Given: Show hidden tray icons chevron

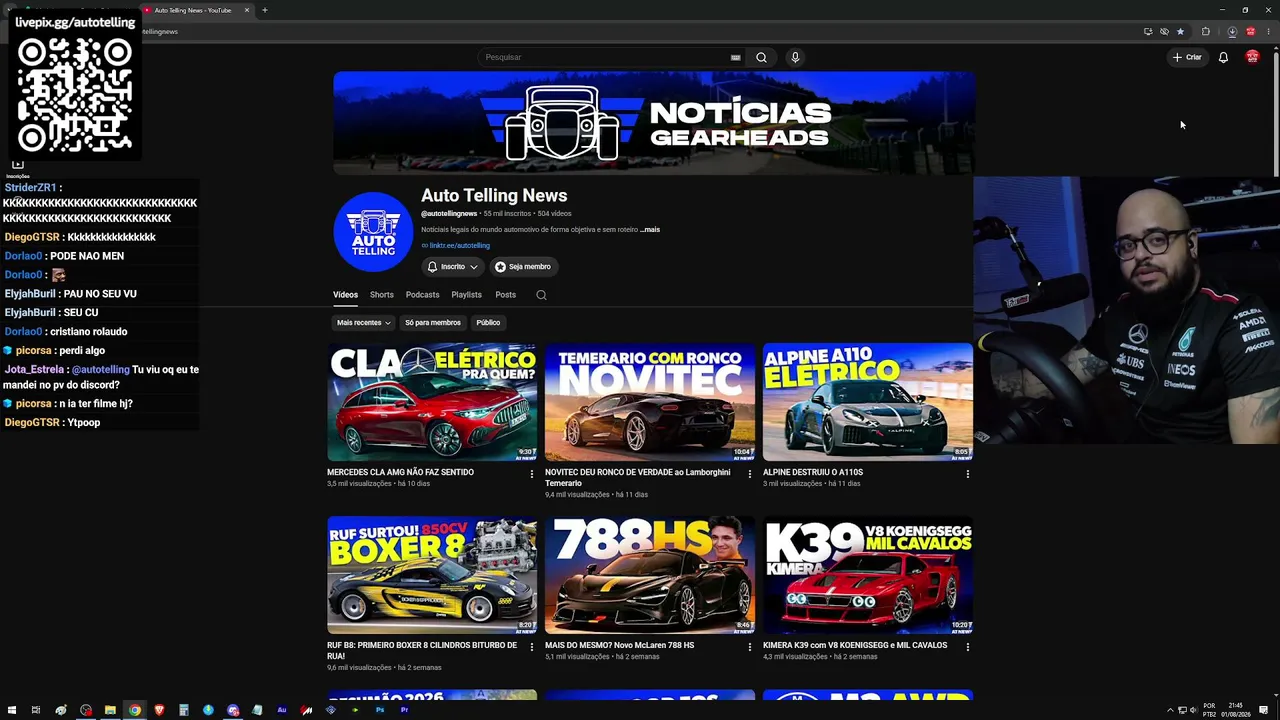Looking at the screenshot, I should (x=1170, y=710).
